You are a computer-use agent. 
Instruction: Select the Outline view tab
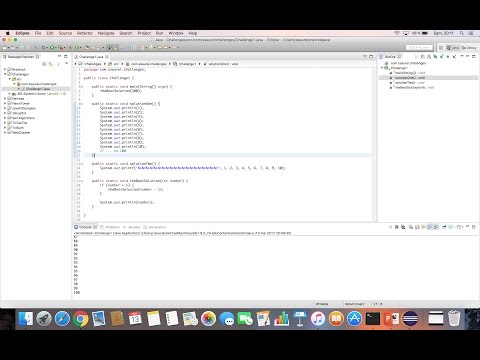tap(389, 57)
